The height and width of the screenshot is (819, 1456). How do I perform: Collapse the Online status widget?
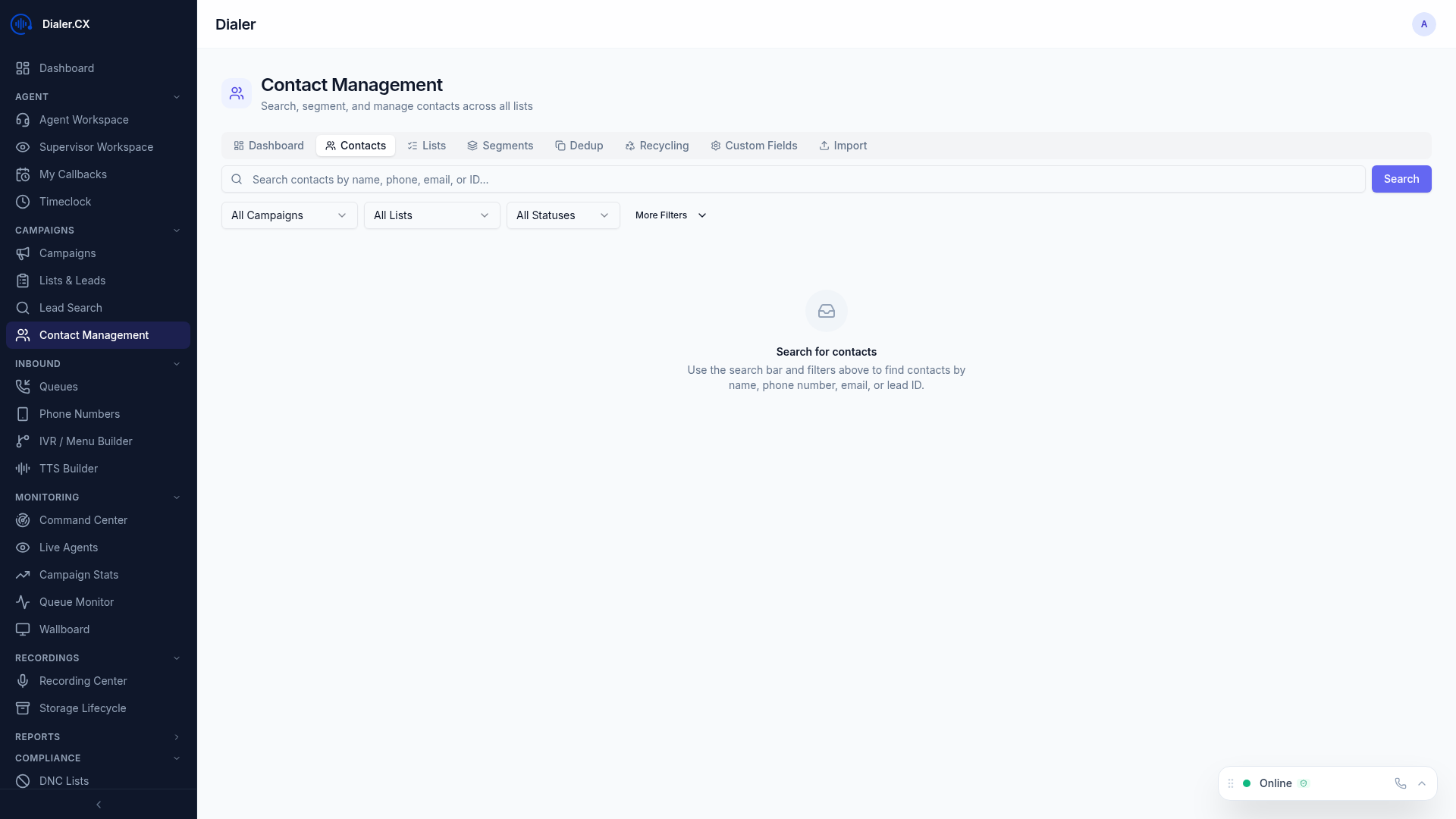click(1422, 783)
